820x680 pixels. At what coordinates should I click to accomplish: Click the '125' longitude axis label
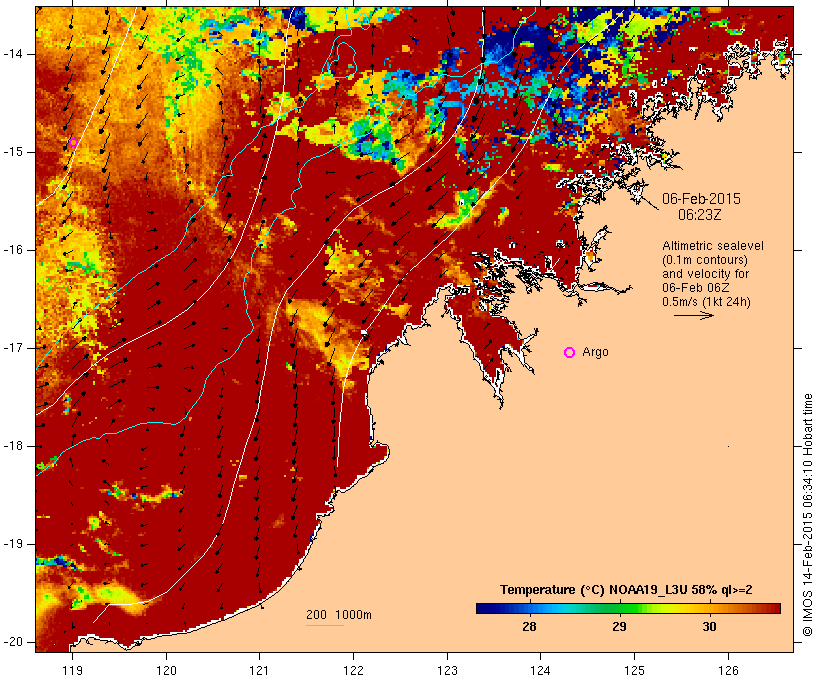(634, 670)
